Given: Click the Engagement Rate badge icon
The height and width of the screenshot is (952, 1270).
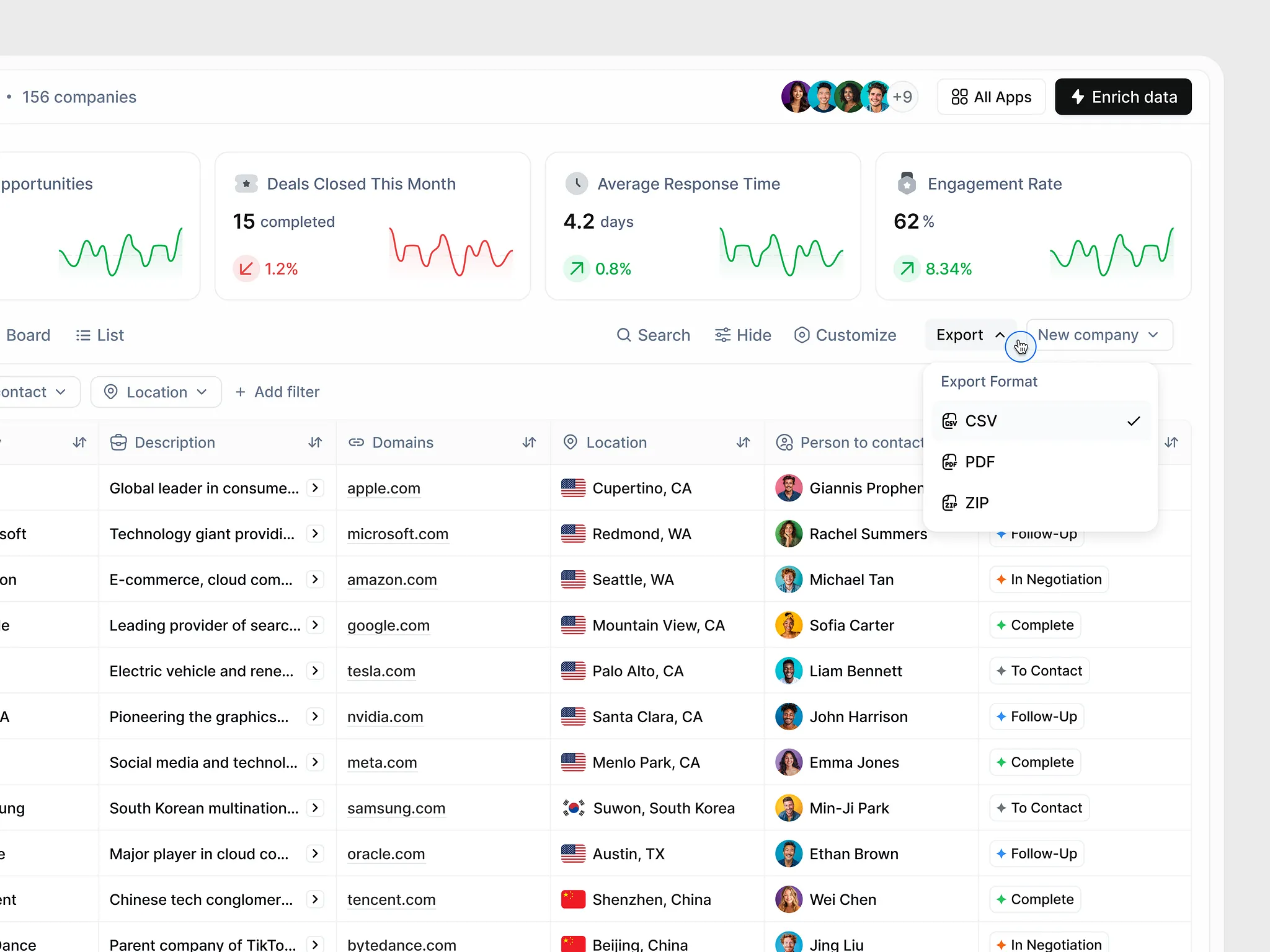Looking at the screenshot, I should [x=907, y=183].
